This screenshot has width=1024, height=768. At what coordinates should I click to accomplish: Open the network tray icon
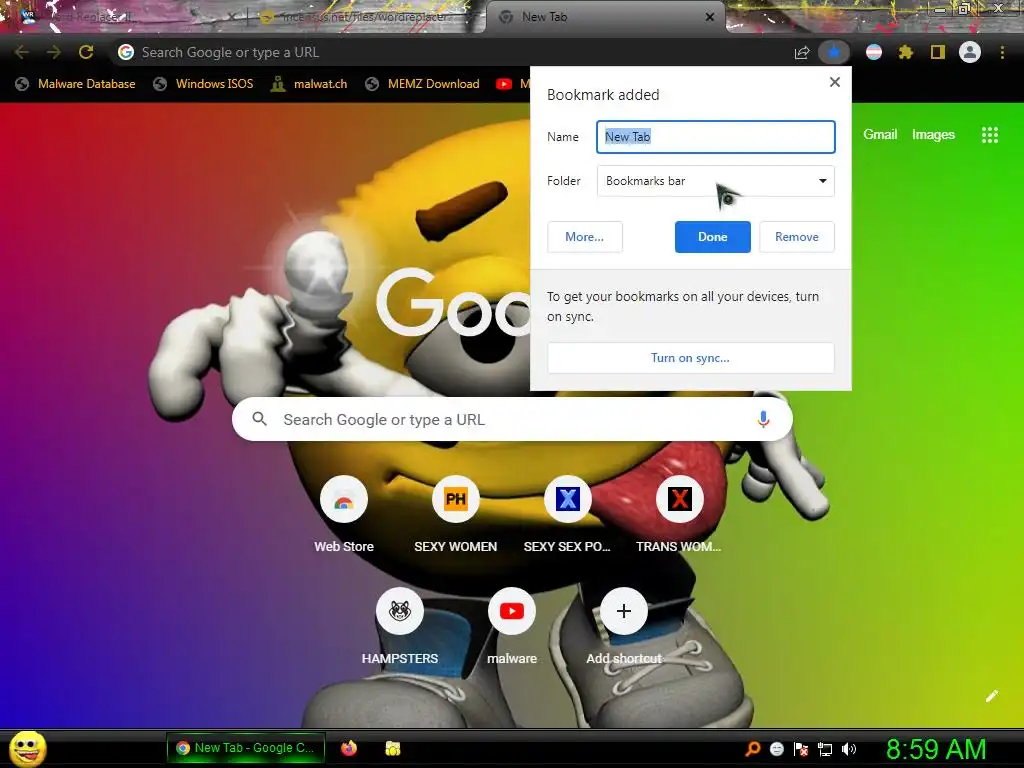click(825, 749)
